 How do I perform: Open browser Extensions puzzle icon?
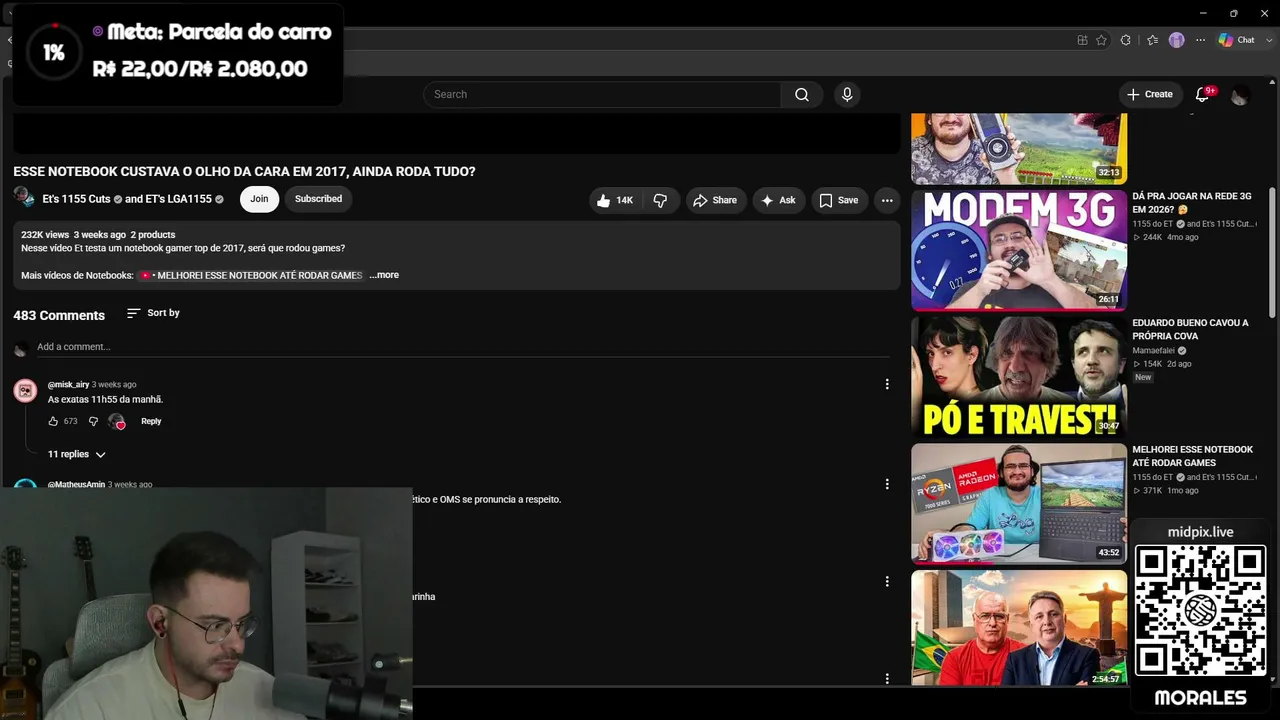pyautogui.click(x=1125, y=40)
